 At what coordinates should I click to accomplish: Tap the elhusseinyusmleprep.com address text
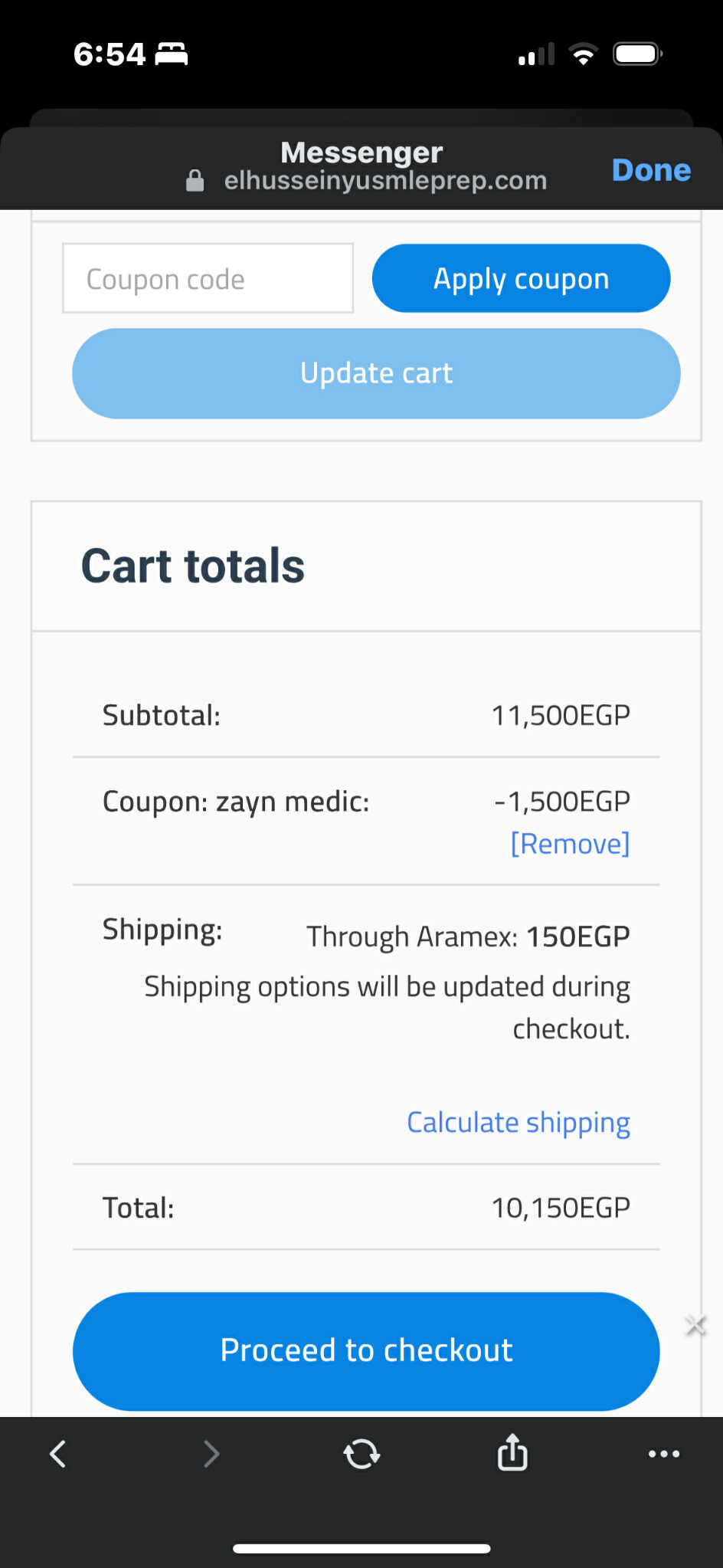(x=385, y=181)
